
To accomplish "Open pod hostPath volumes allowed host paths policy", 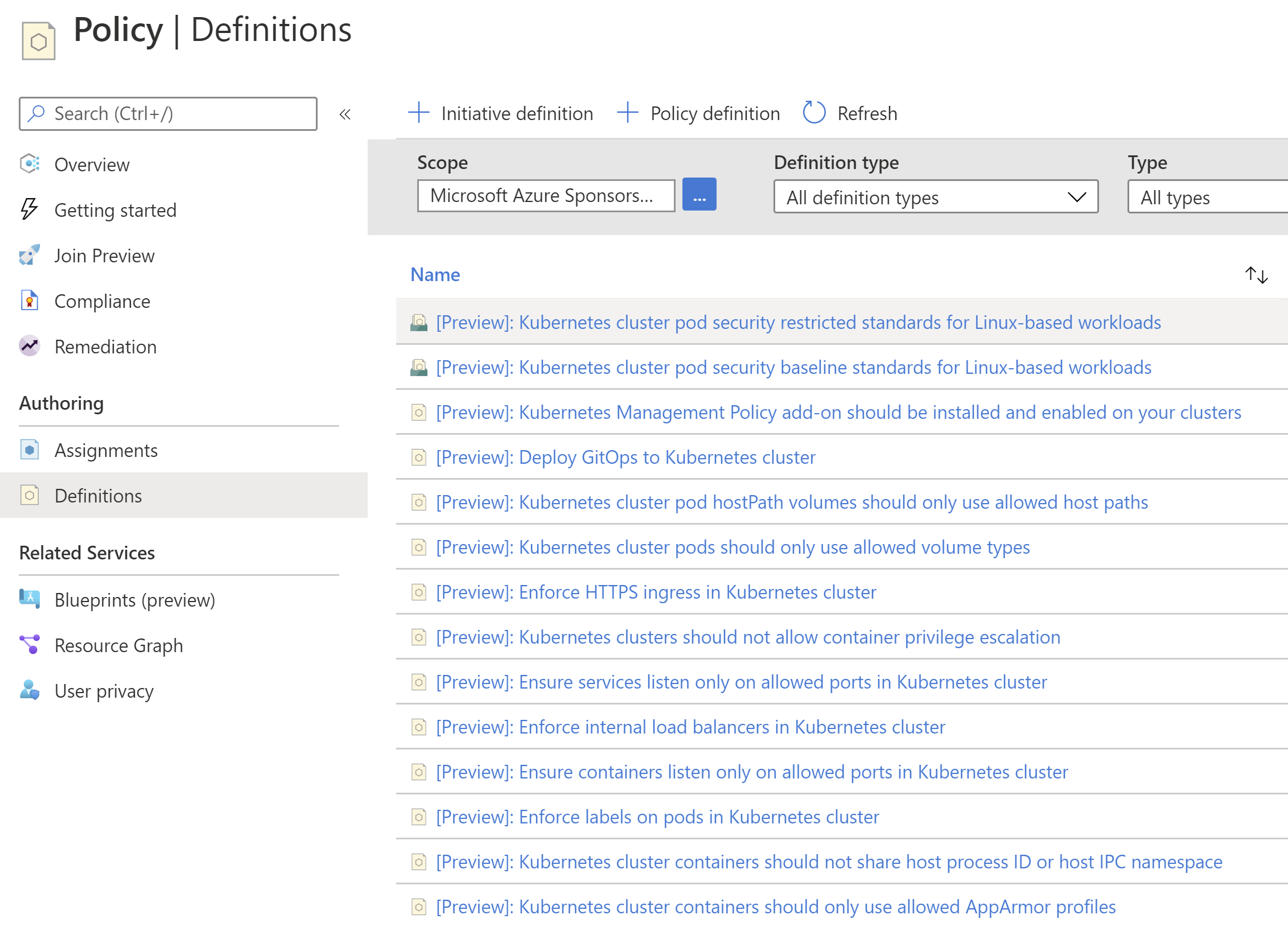I will pyautogui.click(x=792, y=502).
